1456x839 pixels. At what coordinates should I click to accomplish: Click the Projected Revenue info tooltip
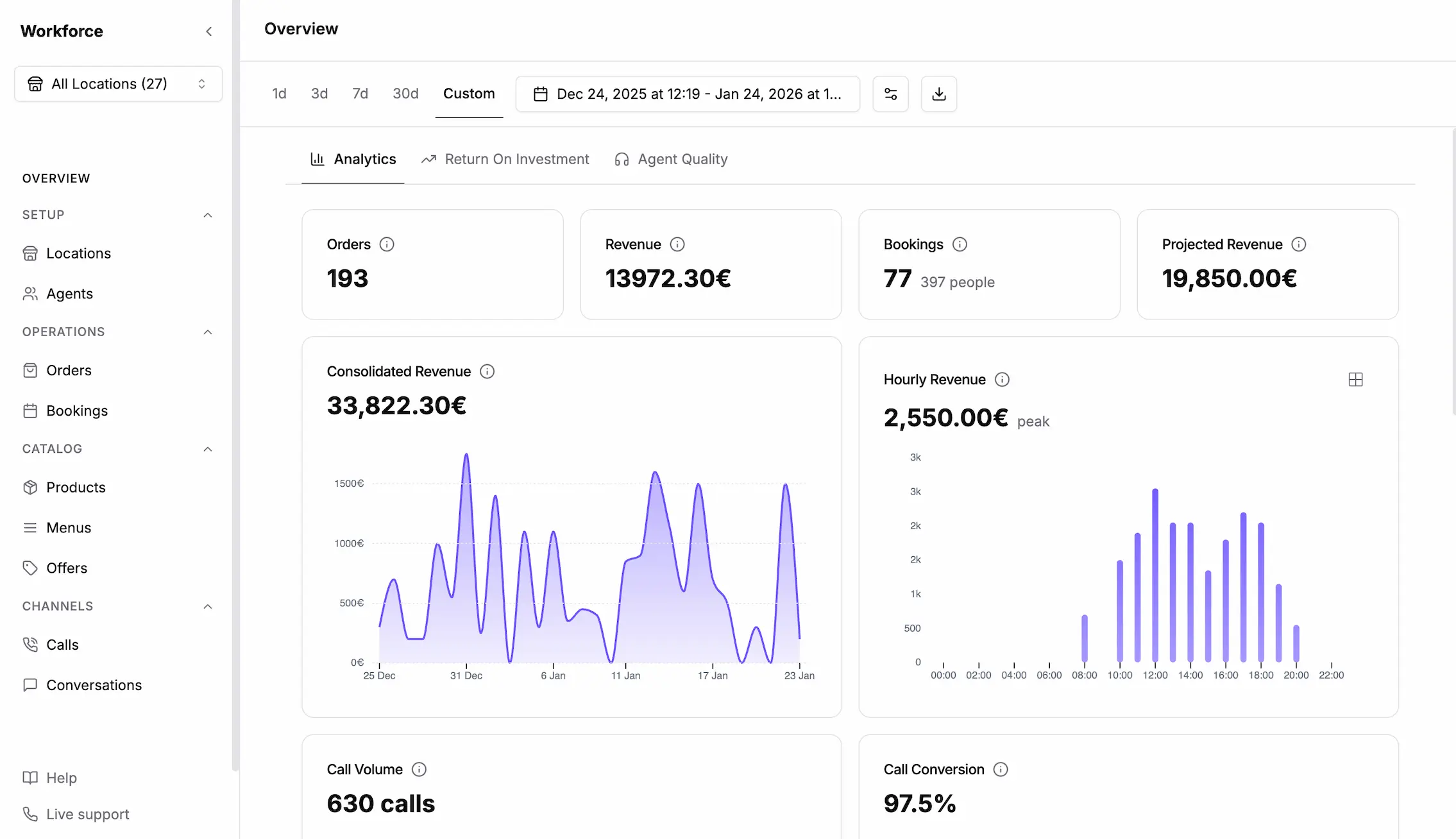pos(1299,244)
